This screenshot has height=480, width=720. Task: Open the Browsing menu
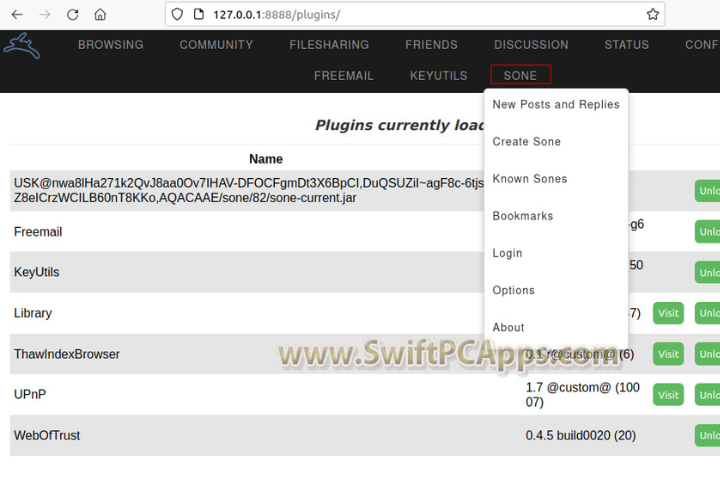click(x=111, y=45)
